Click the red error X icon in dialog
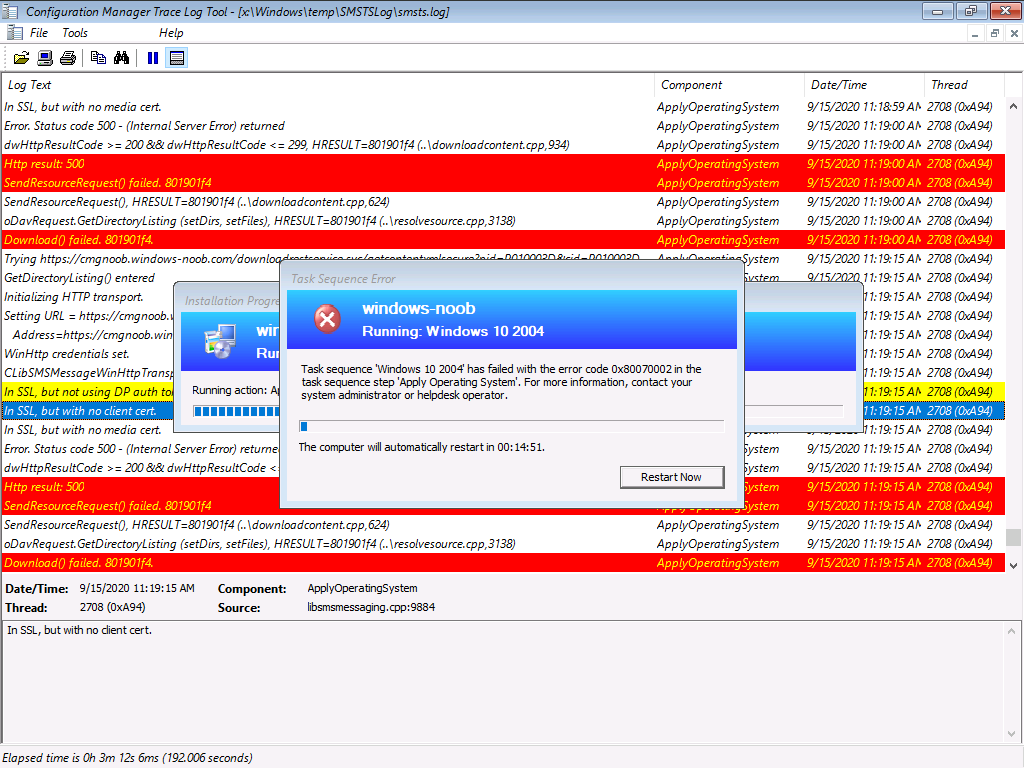 tap(327, 319)
